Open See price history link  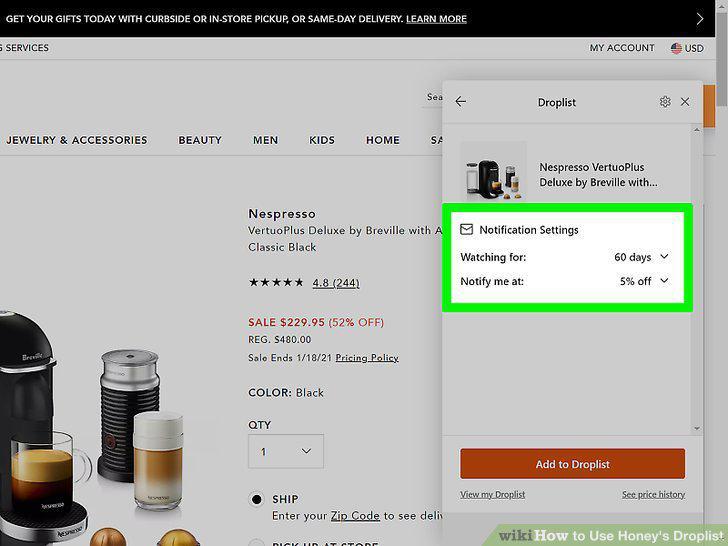click(x=654, y=494)
